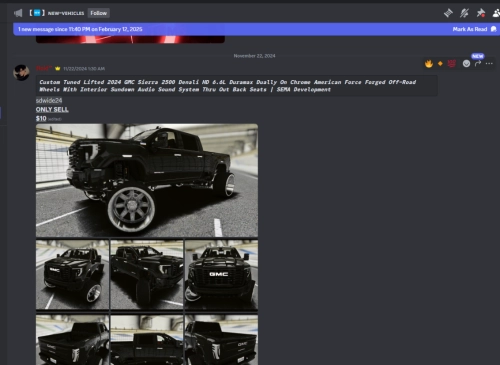Image resolution: width=500 pixels, height=365 pixels.
Task: React with the fire emoji
Action: pos(429,63)
